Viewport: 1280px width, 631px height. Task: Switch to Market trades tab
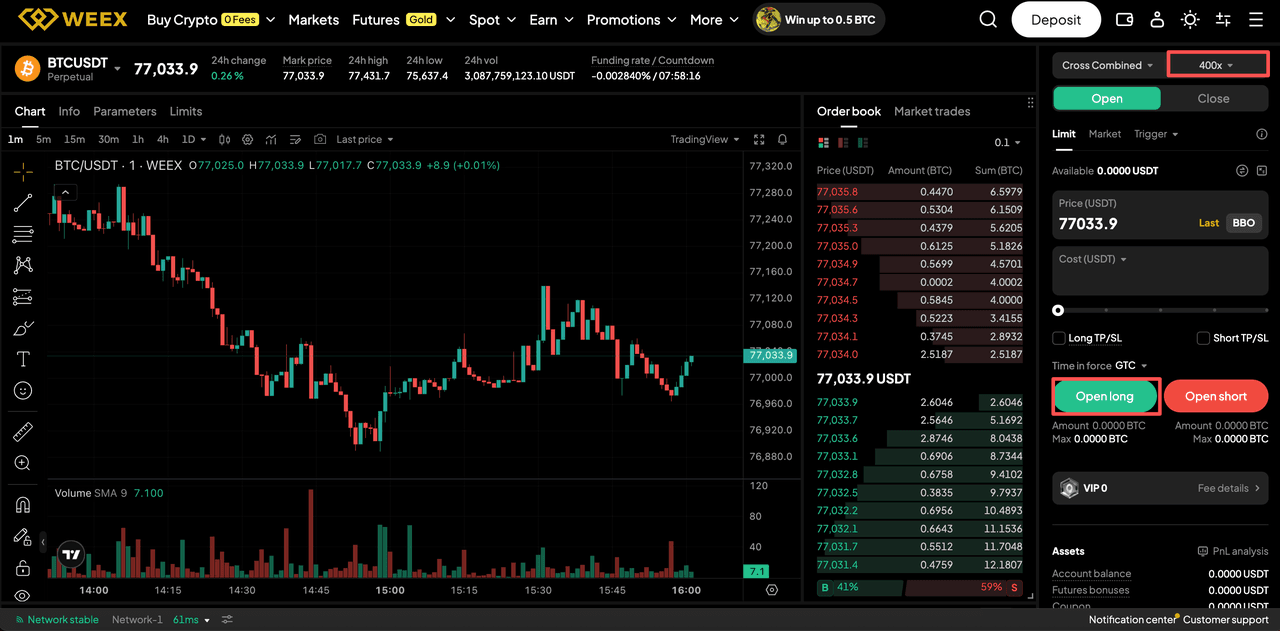pos(932,111)
